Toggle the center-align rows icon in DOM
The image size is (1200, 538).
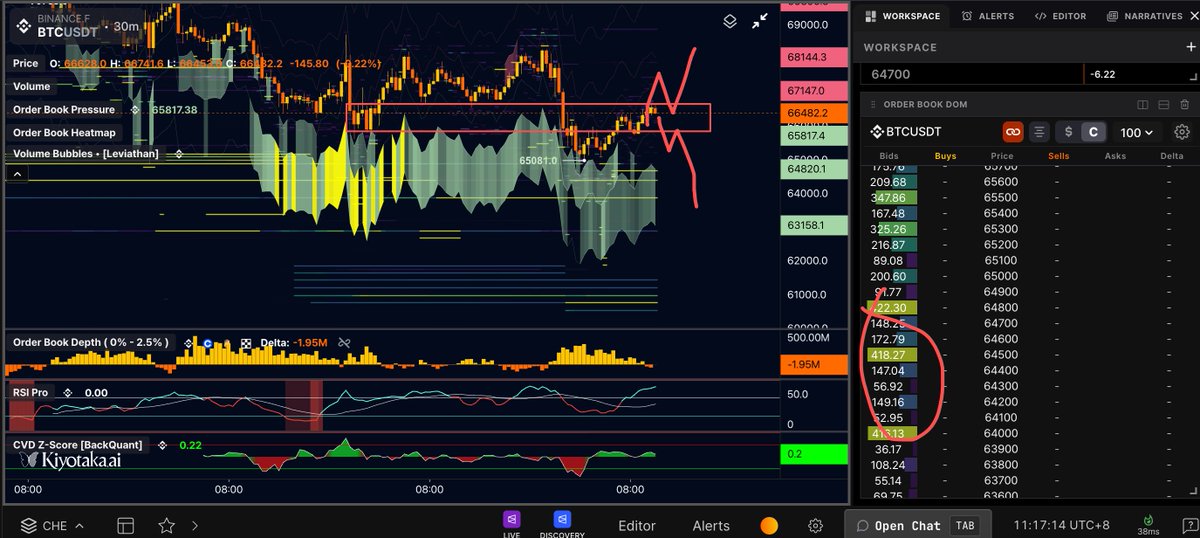coord(1040,132)
